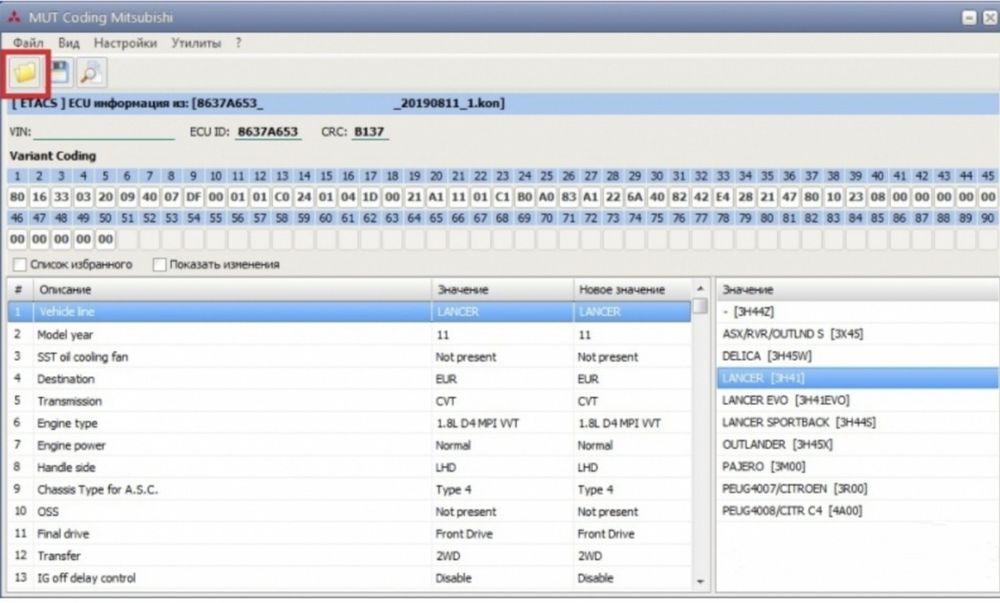Choose the - [3H44Z] option

(x=857, y=312)
